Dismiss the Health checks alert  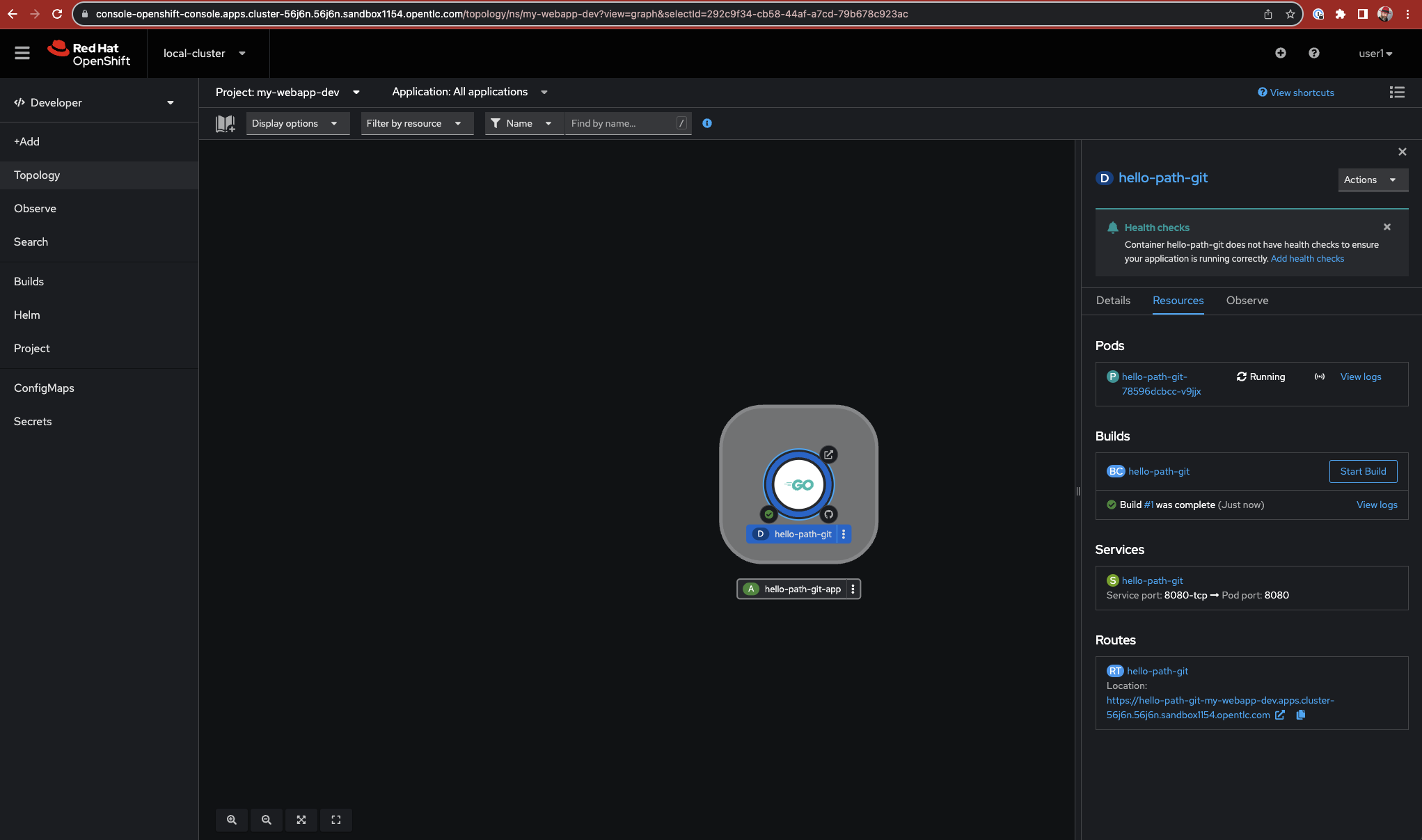coord(1387,227)
